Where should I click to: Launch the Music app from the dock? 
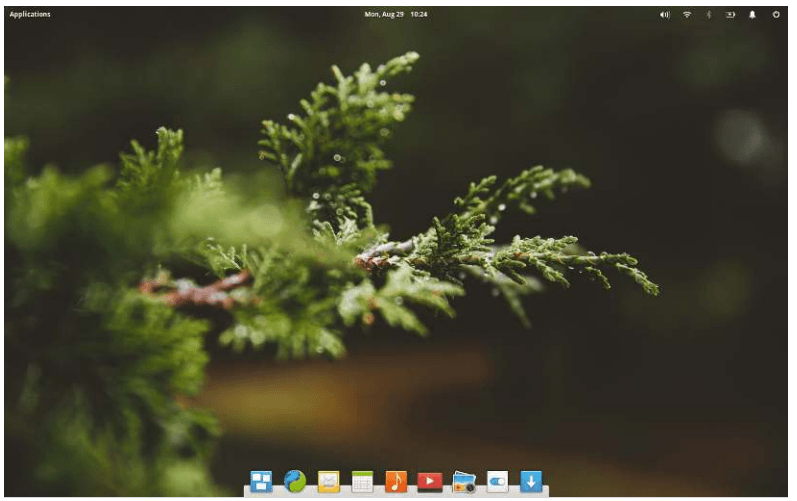coord(396,481)
